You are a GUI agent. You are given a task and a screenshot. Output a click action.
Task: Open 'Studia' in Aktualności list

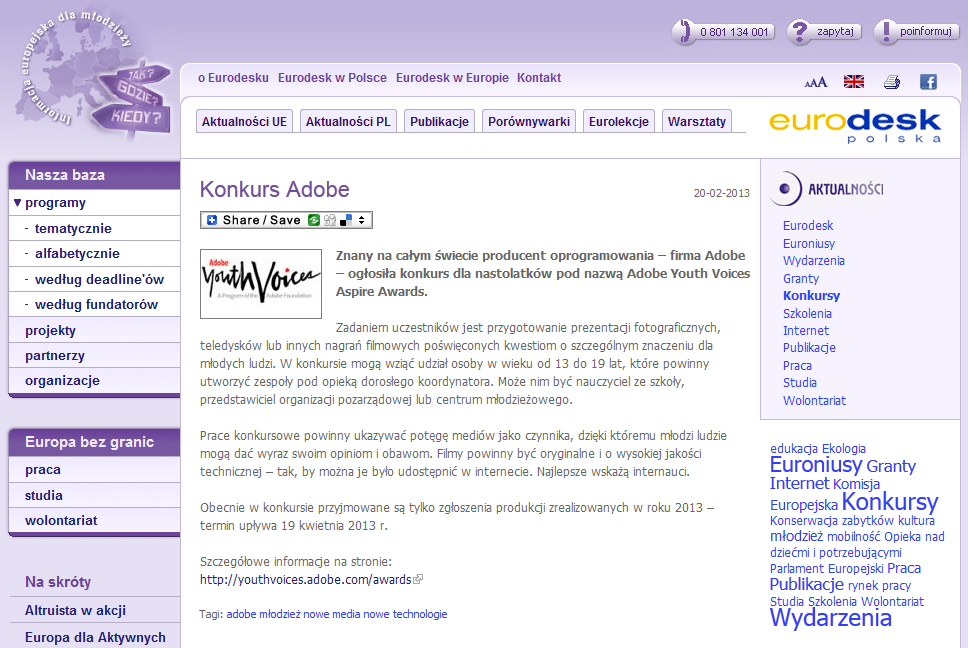click(799, 383)
